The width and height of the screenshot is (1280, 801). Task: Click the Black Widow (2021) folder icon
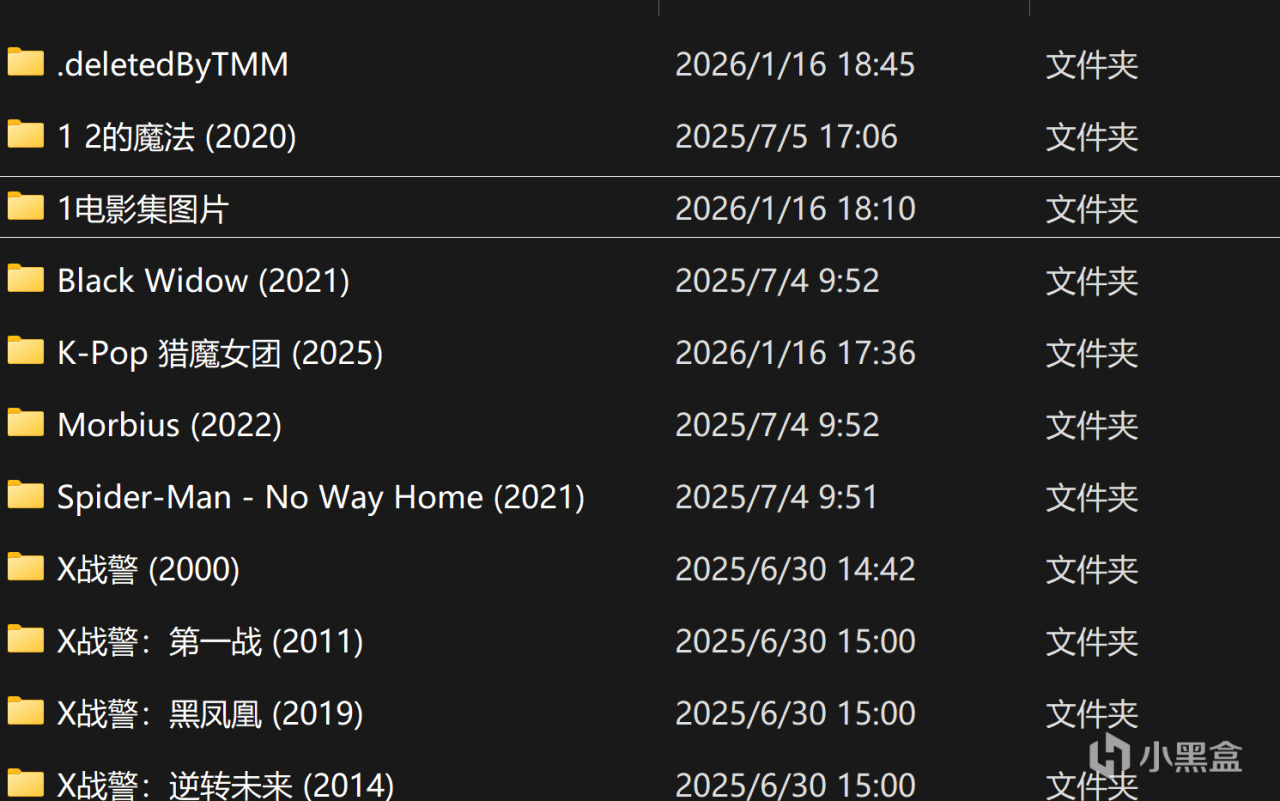click(x=25, y=280)
